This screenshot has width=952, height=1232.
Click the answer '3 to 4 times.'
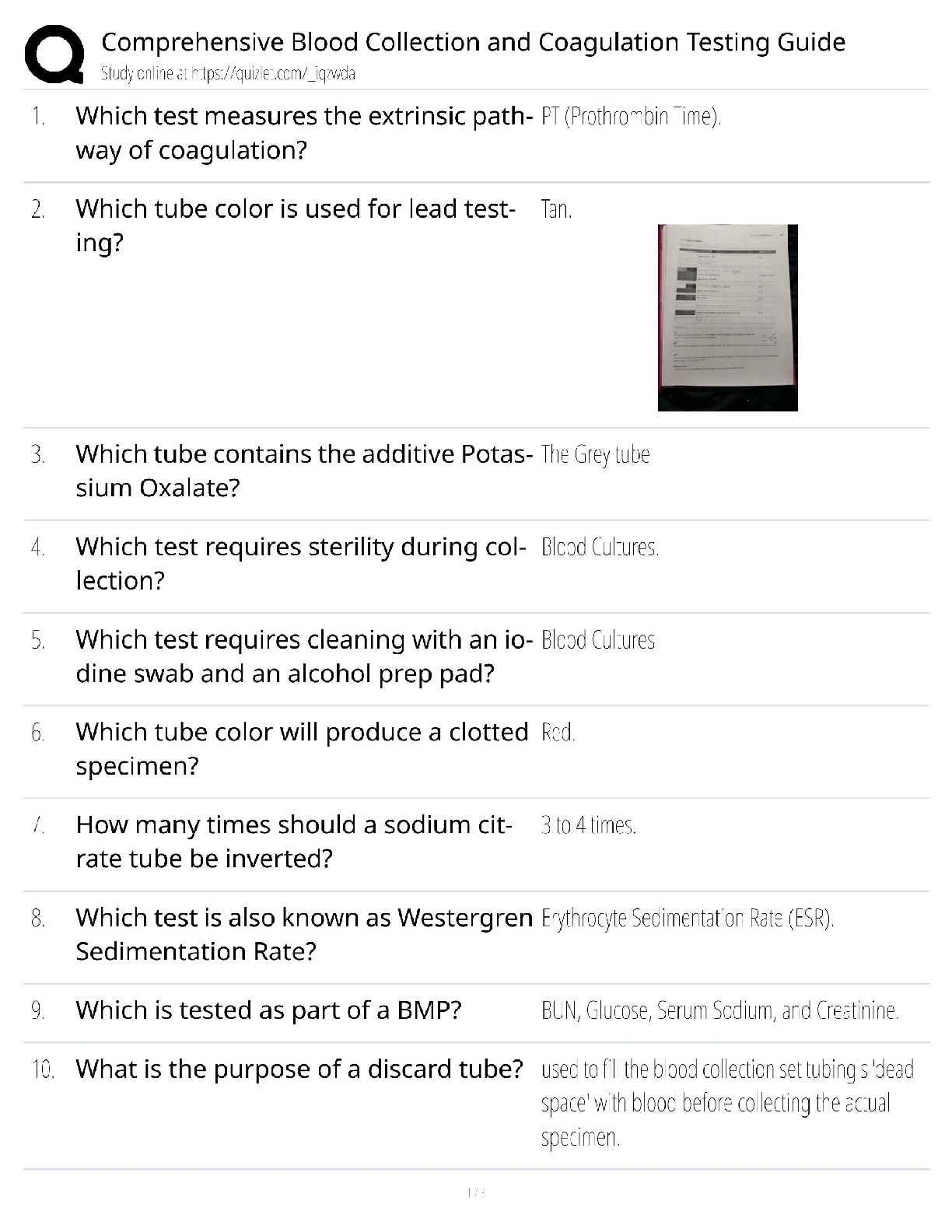point(588,825)
